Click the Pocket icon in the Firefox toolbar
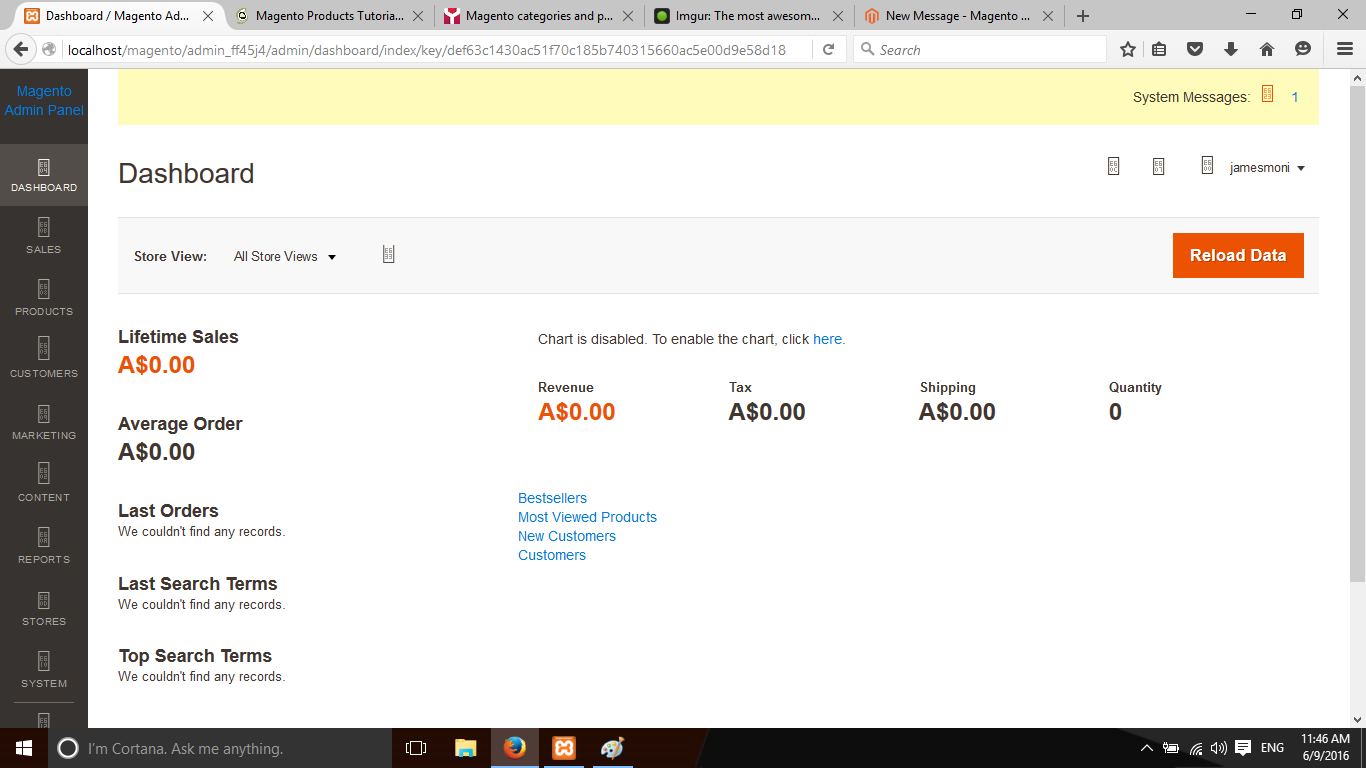 coord(1195,49)
